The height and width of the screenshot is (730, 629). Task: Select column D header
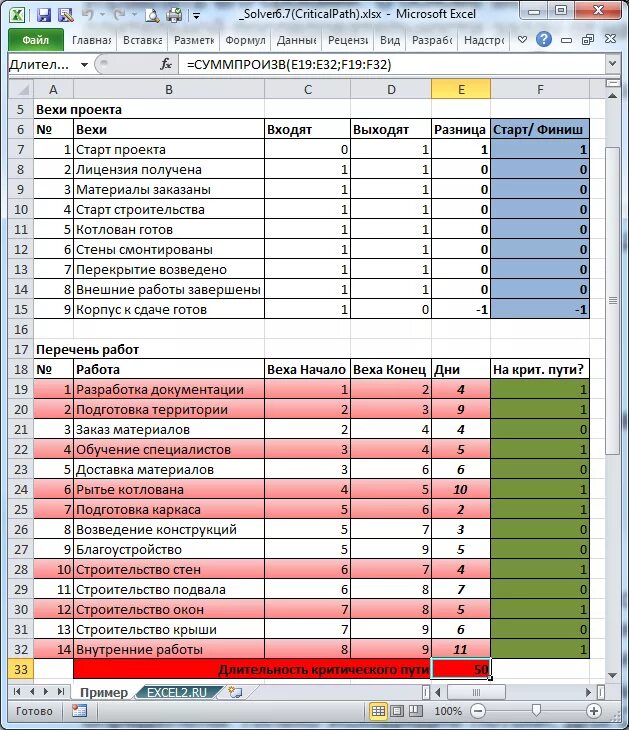coord(391,89)
